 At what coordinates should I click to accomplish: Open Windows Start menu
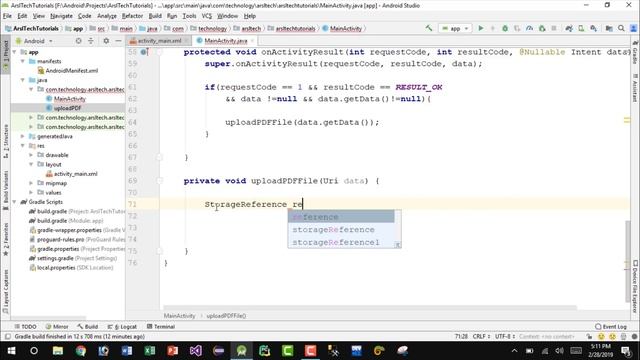click(x=11, y=351)
